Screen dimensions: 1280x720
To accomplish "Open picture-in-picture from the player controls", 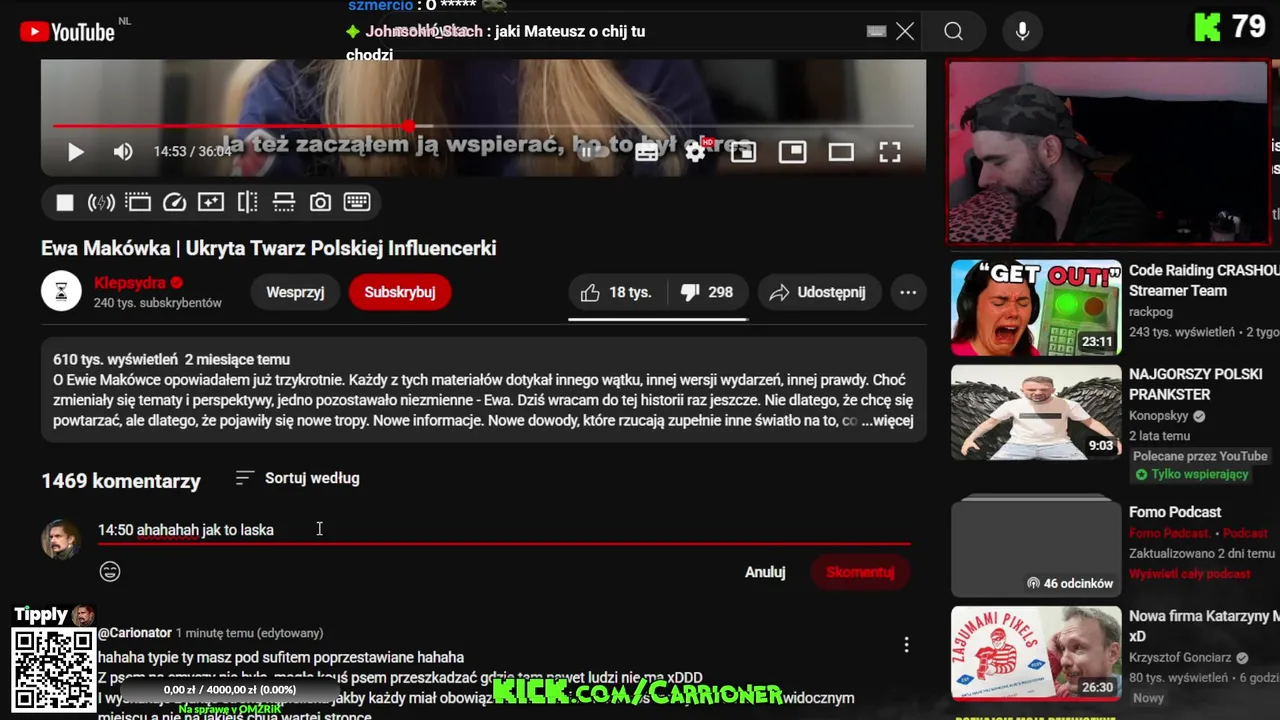I will [x=792, y=152].
